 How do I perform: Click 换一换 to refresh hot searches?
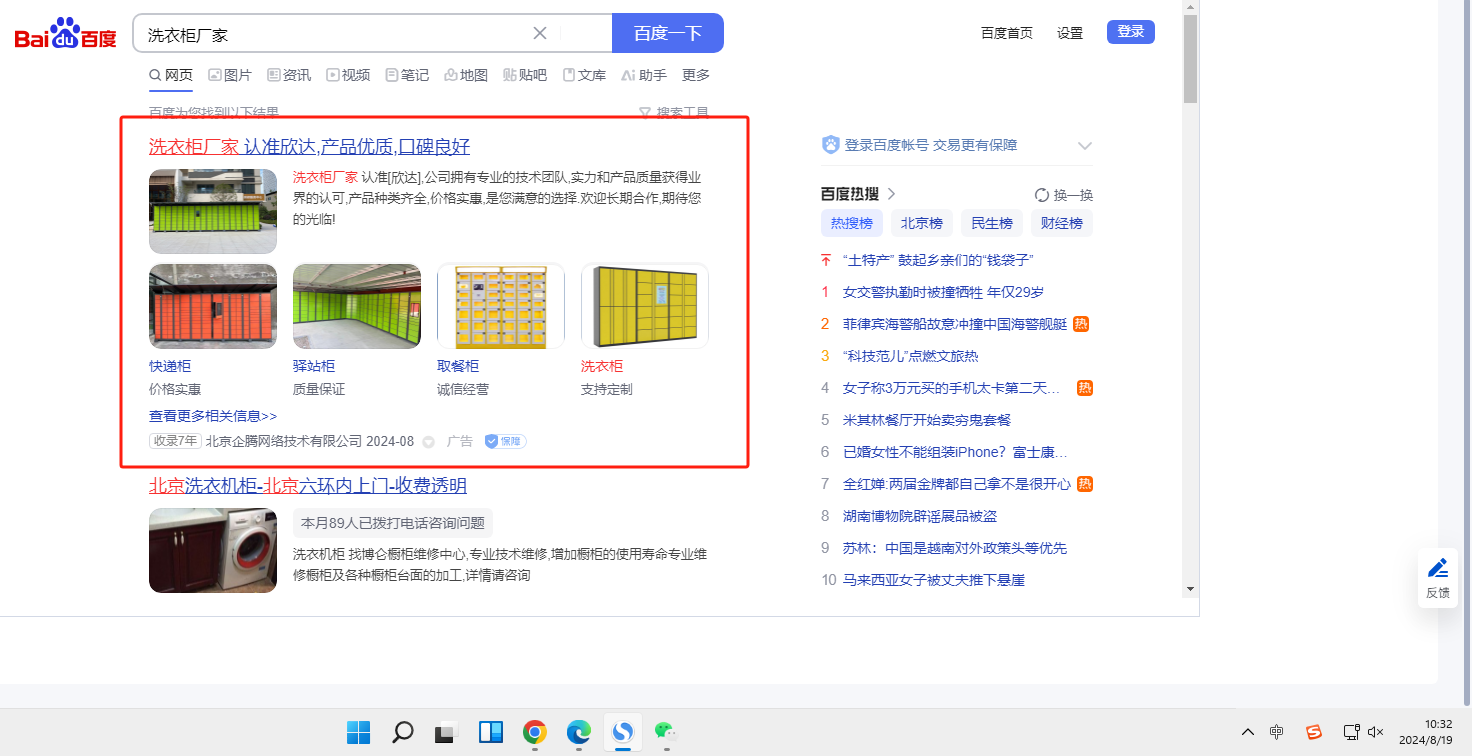point(1064,195)
